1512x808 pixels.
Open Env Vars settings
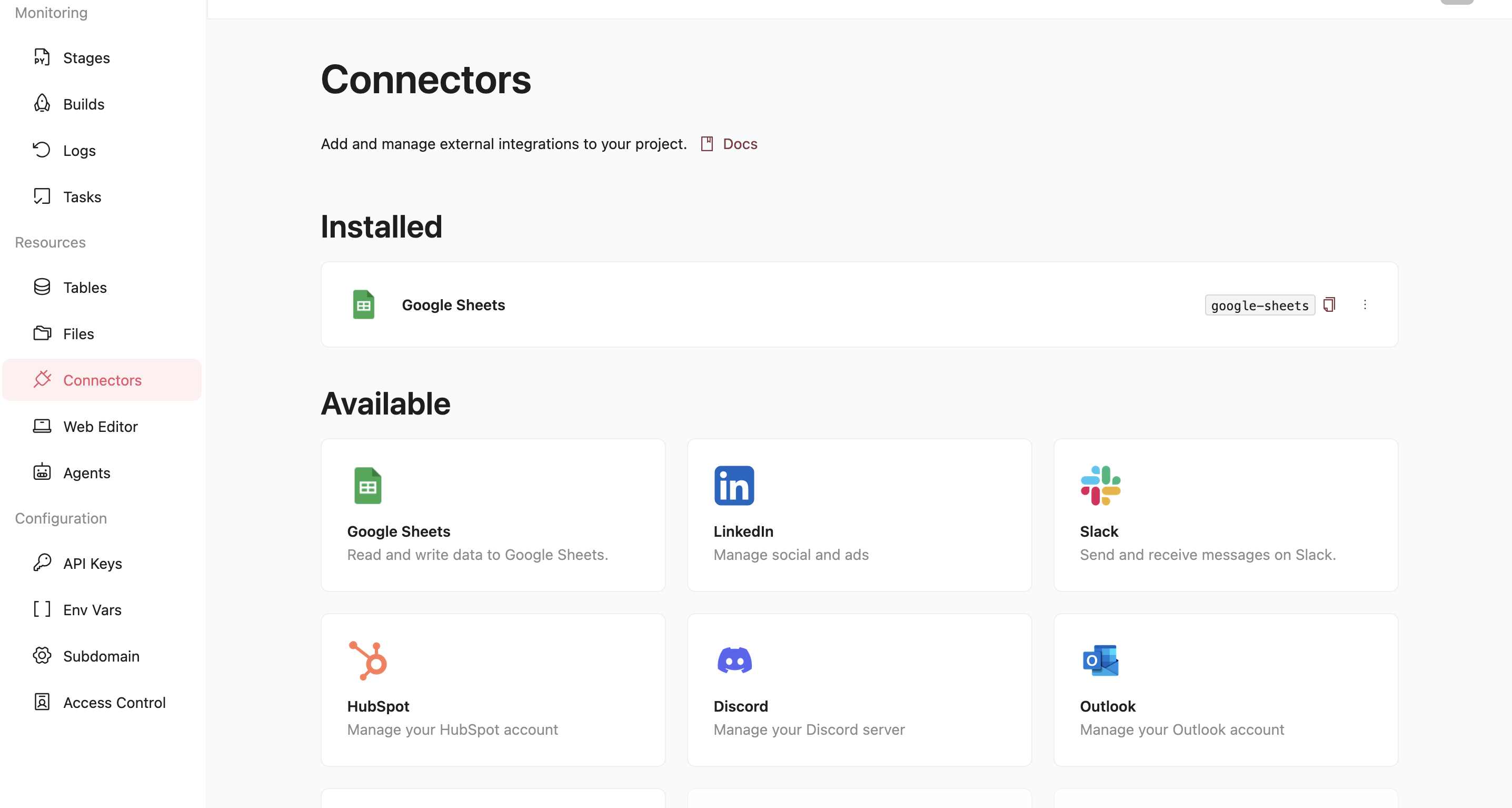(102, 609)
